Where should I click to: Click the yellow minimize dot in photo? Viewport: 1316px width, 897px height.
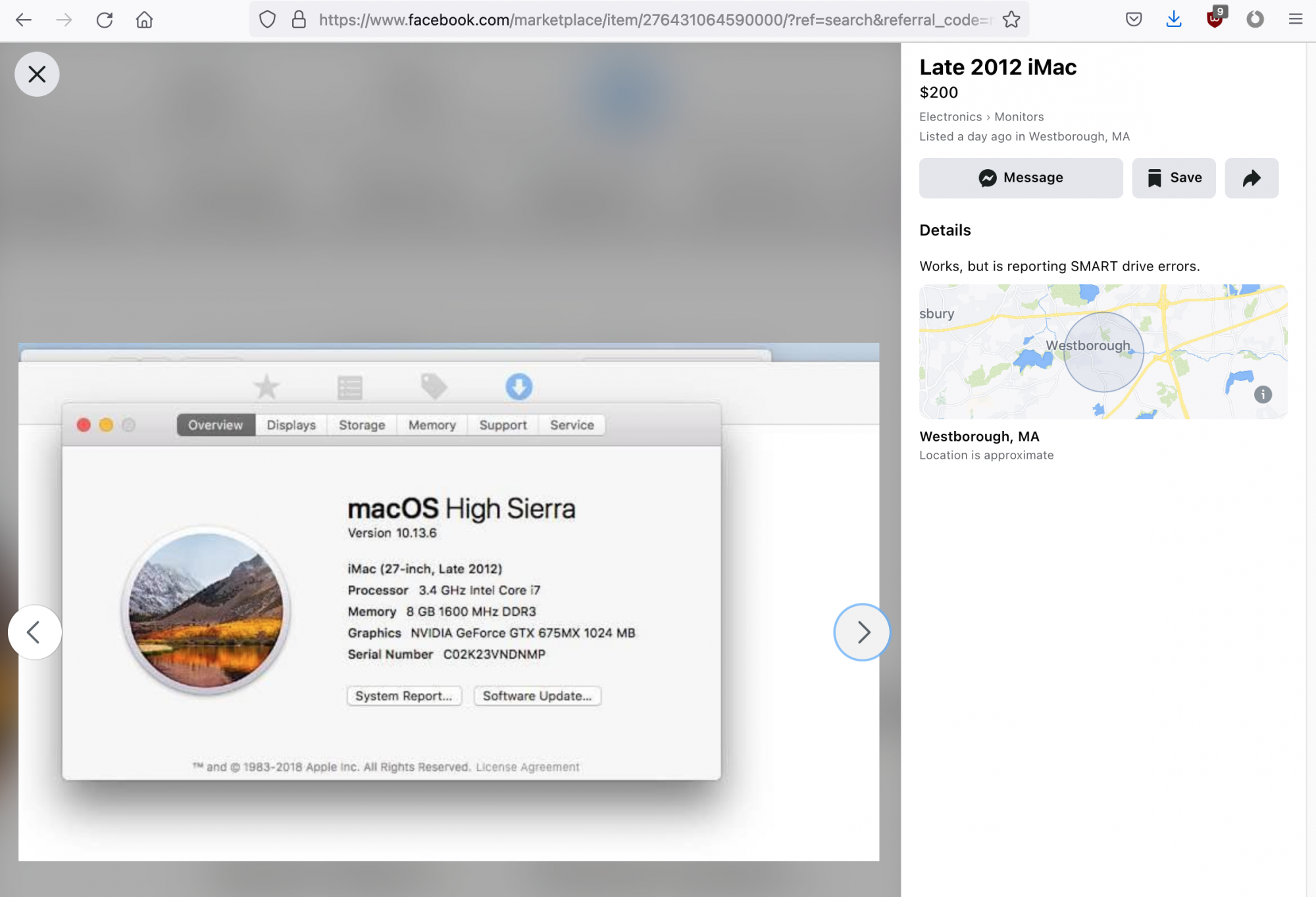click(106, 425)
